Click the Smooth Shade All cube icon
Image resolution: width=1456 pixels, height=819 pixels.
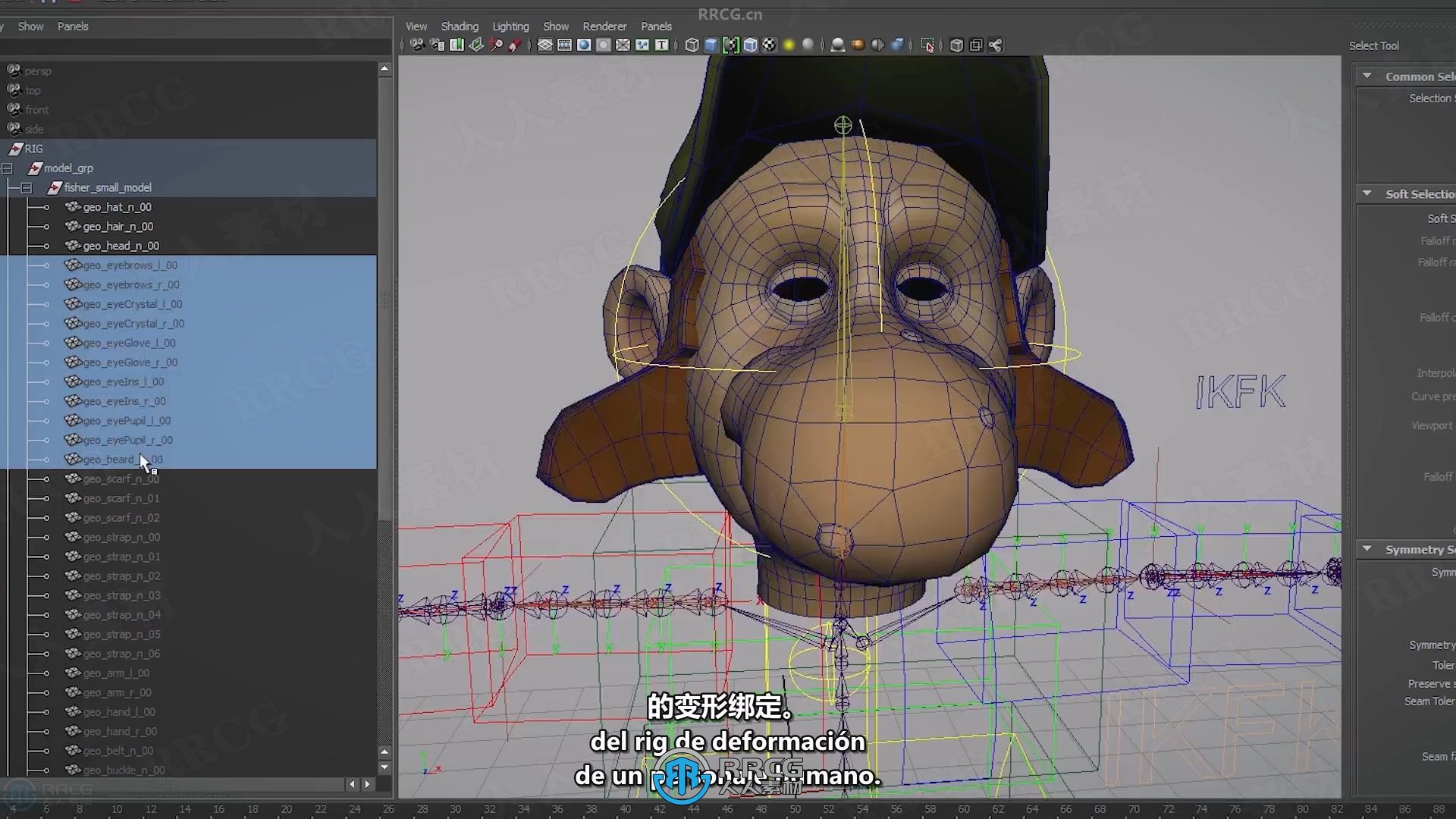(x=711, y=45)
